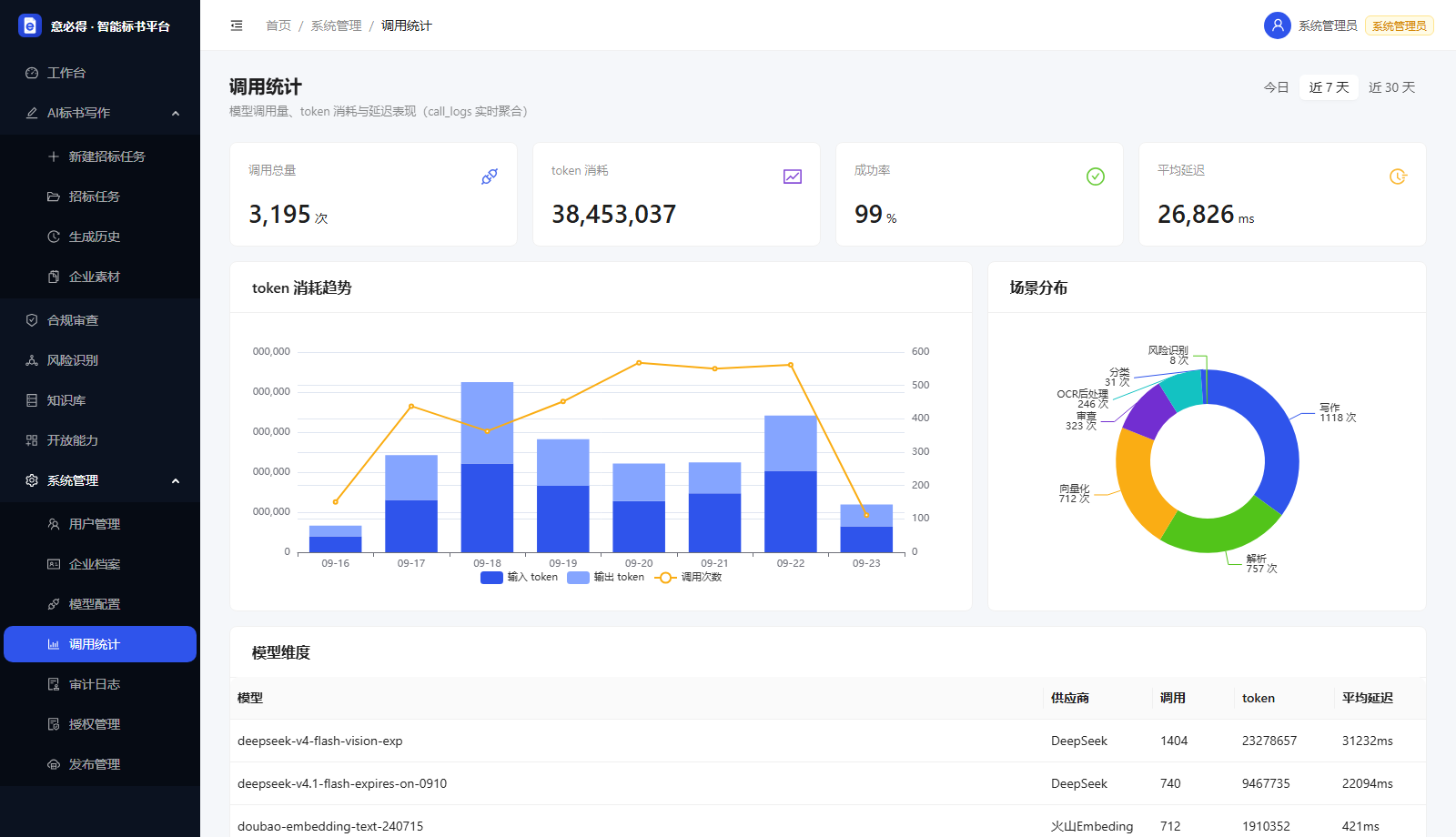
Task: Toggle the 调用次数 line legend
Action: [688, 577]
